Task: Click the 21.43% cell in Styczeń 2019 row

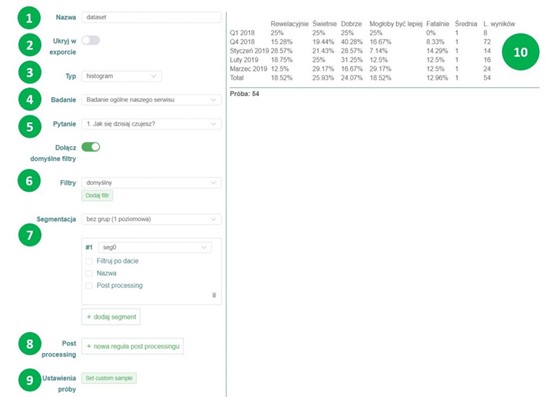Action: 323,51
